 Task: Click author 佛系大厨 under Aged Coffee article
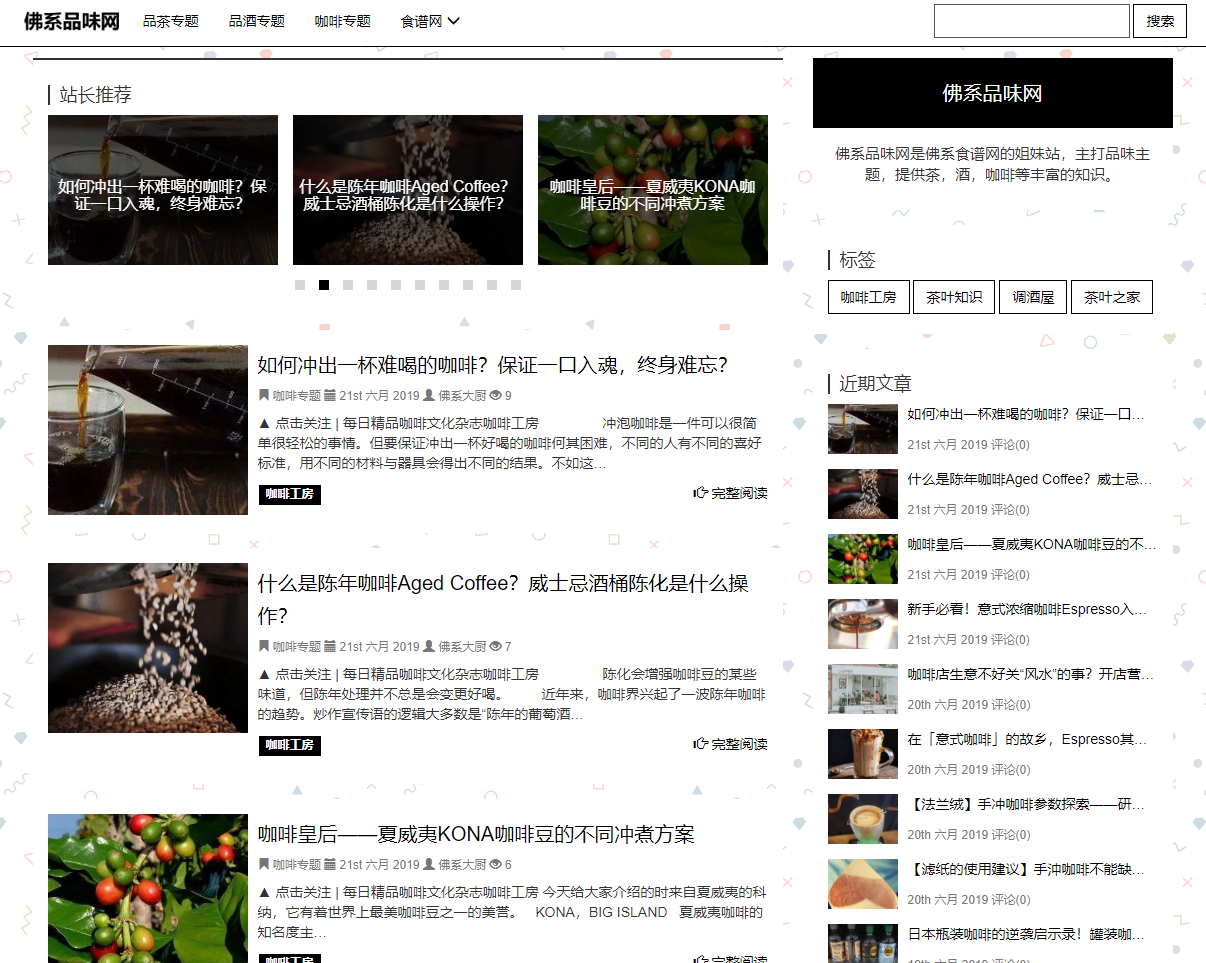(x=462, y=647)
